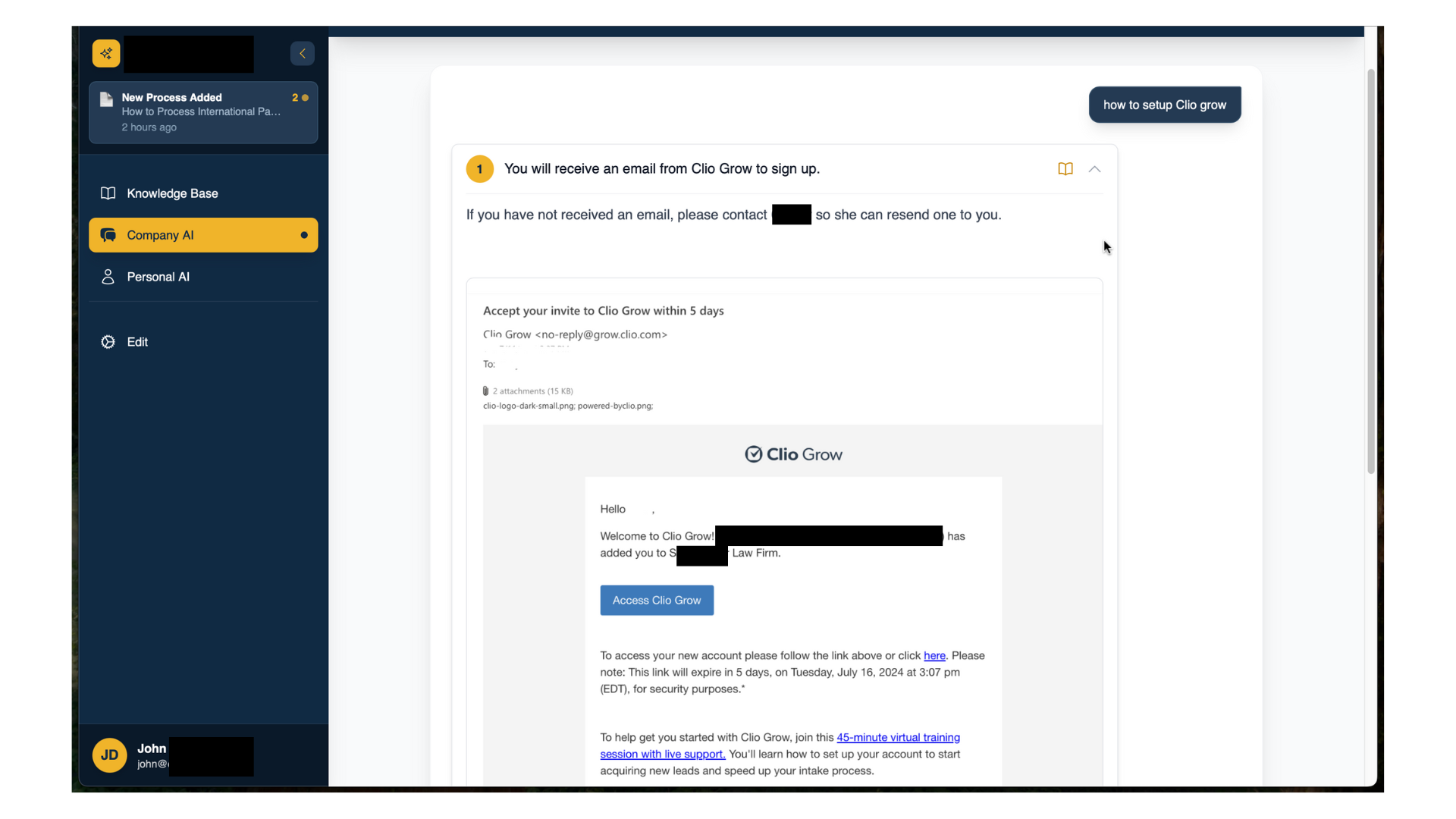The height and width of the screenshot is (819, 1456).
Task: Expand the 2 attachments list in the email
Action: coord(534,391)
